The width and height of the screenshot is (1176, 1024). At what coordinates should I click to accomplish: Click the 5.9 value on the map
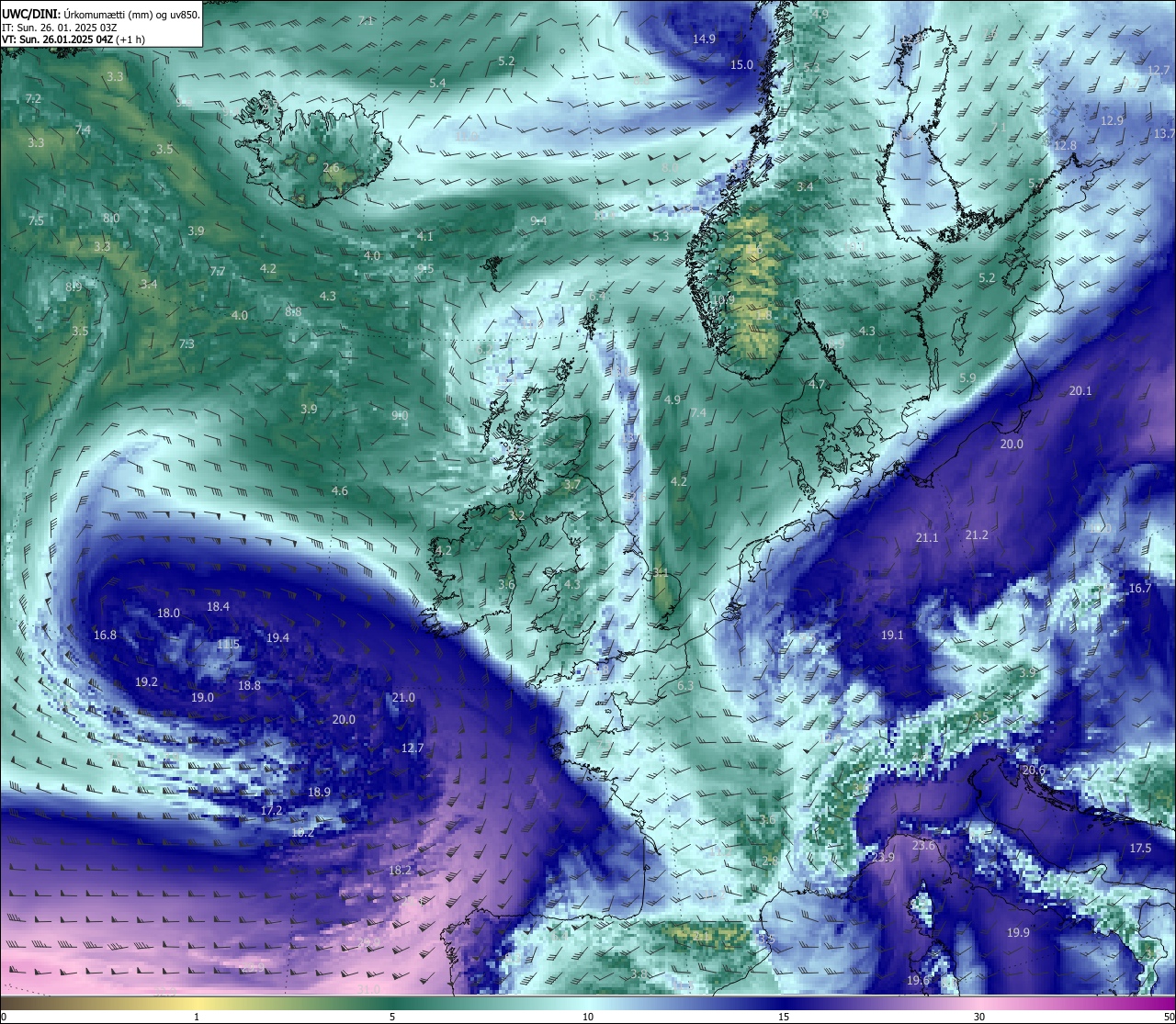coord(967,378)
